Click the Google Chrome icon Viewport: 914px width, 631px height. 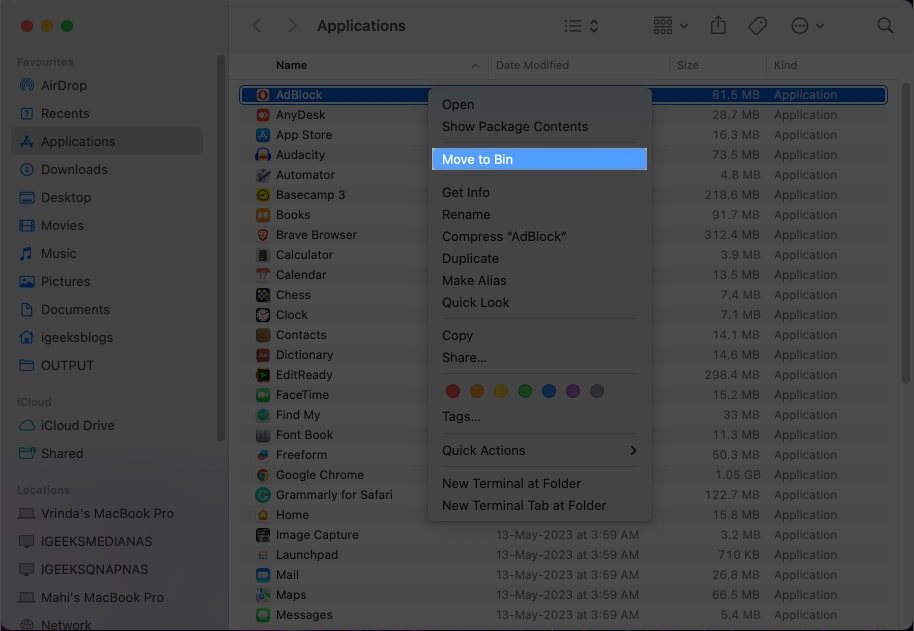263,475
